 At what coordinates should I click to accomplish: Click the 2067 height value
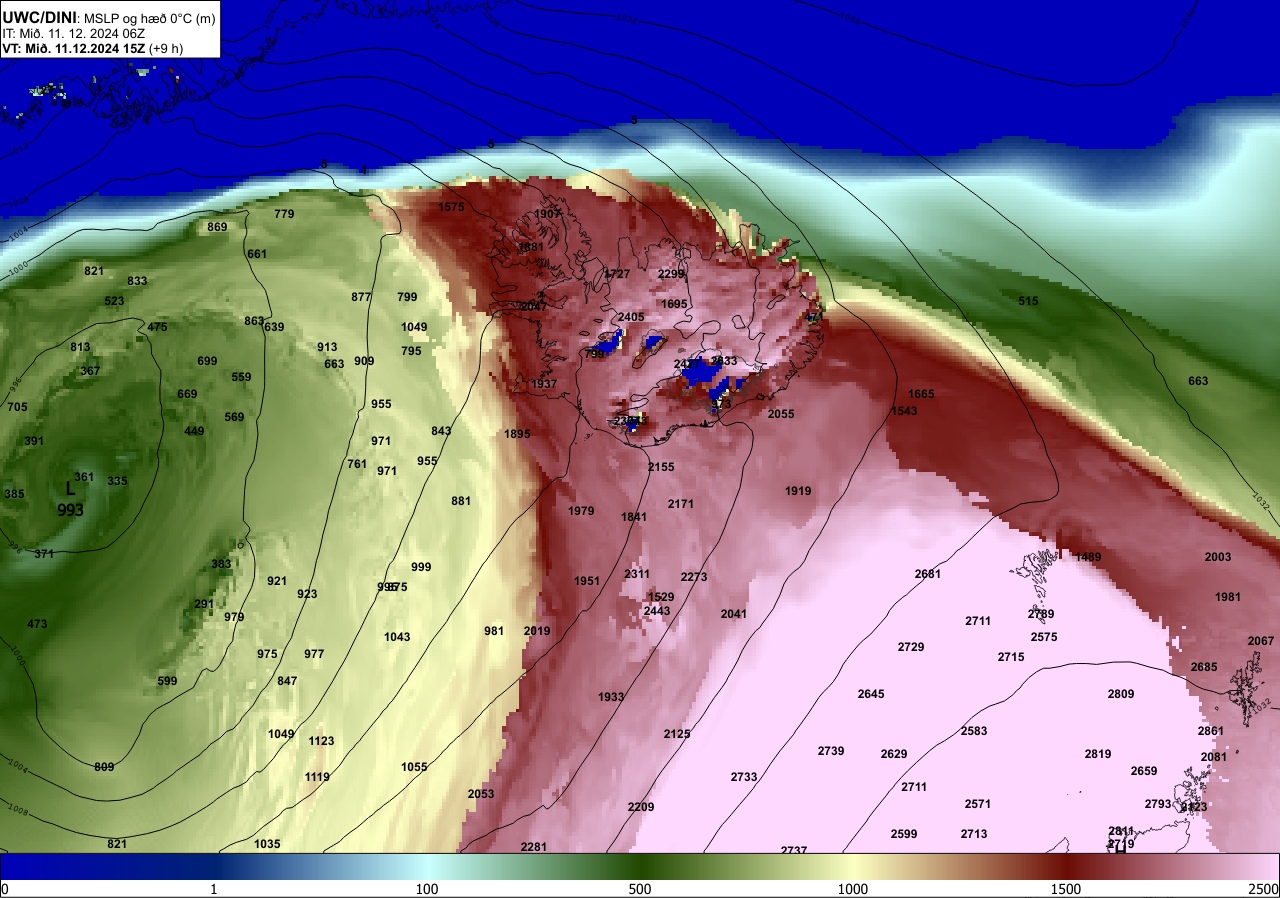pyautogui.click(x=1261, y=641)
